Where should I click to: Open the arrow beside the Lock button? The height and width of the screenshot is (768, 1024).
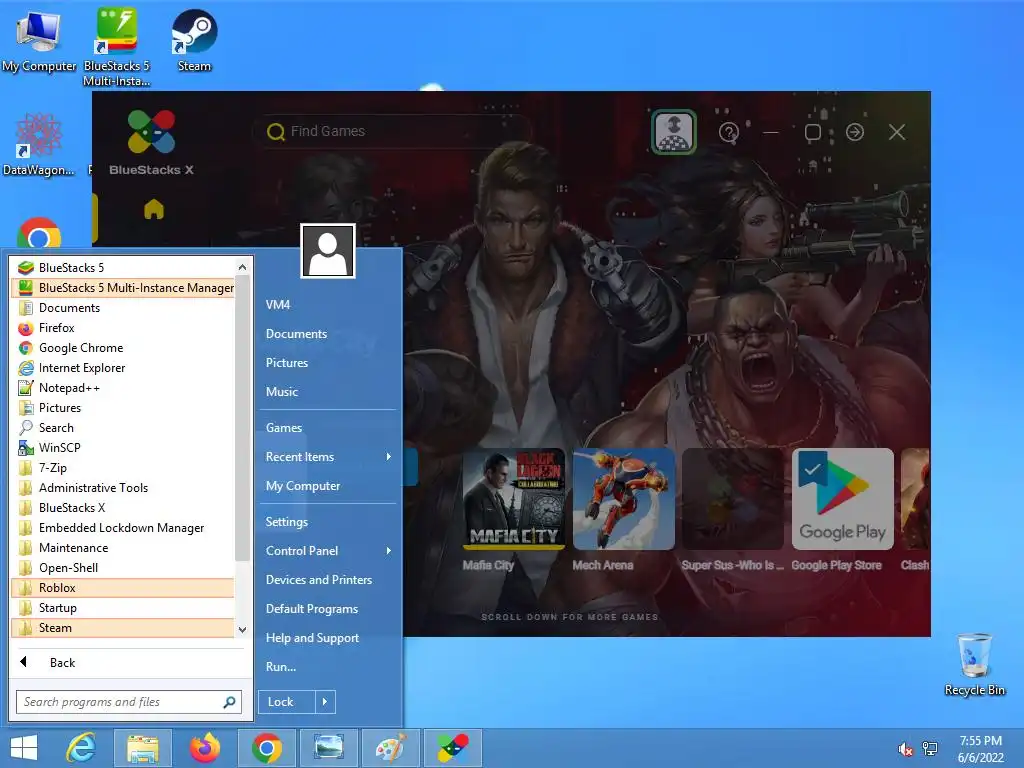325,702
